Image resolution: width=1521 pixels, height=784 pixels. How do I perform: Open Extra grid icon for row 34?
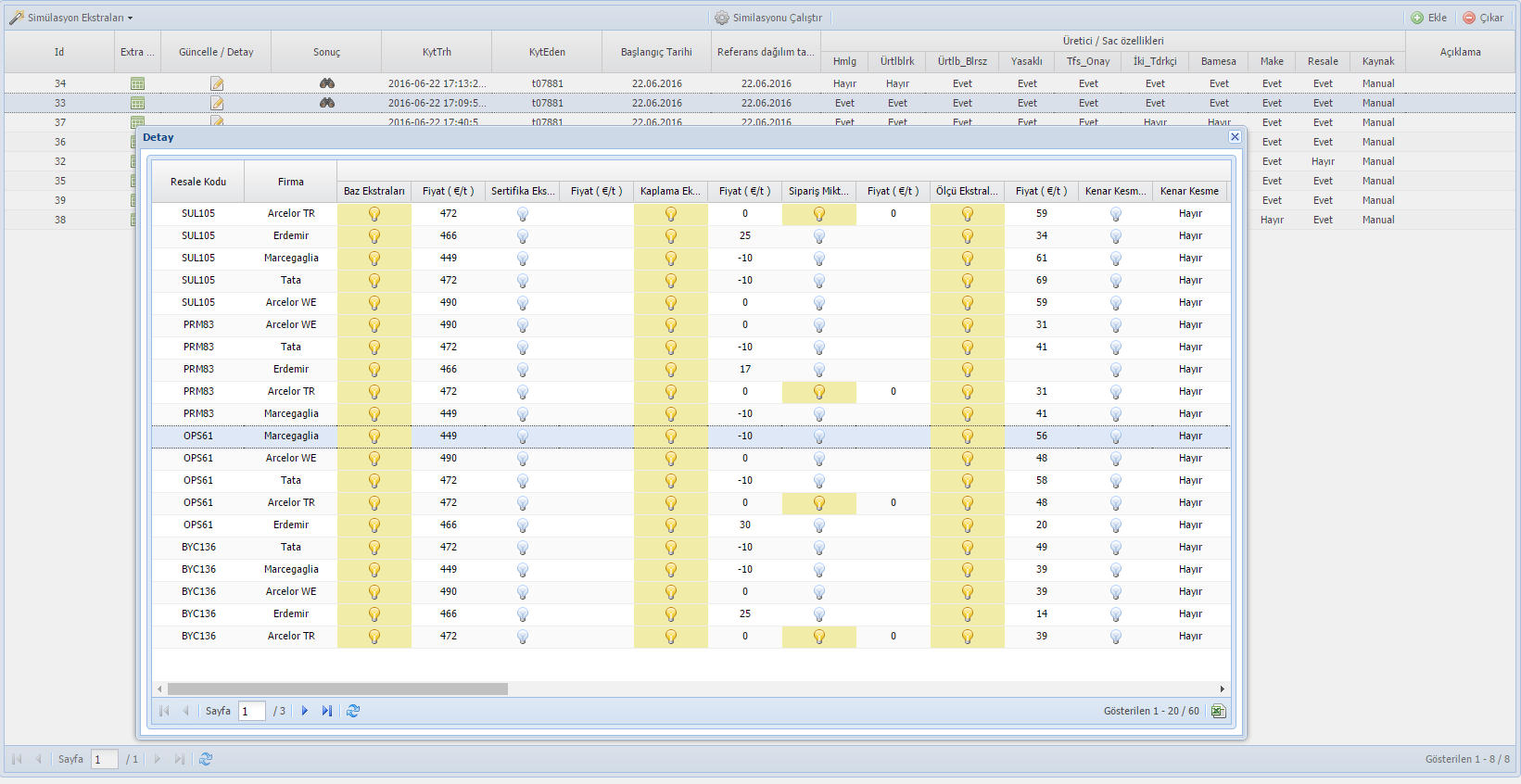click(x=138, y=83)
